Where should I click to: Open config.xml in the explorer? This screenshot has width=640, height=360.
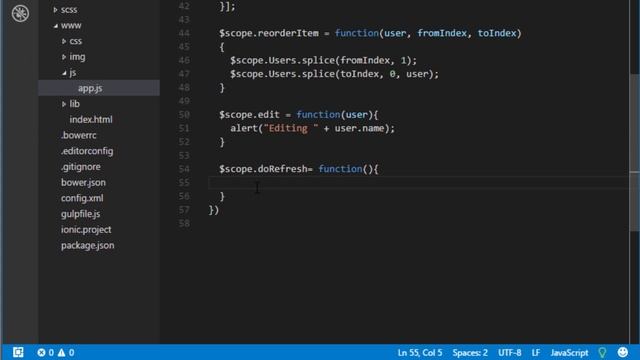point(82,198)
